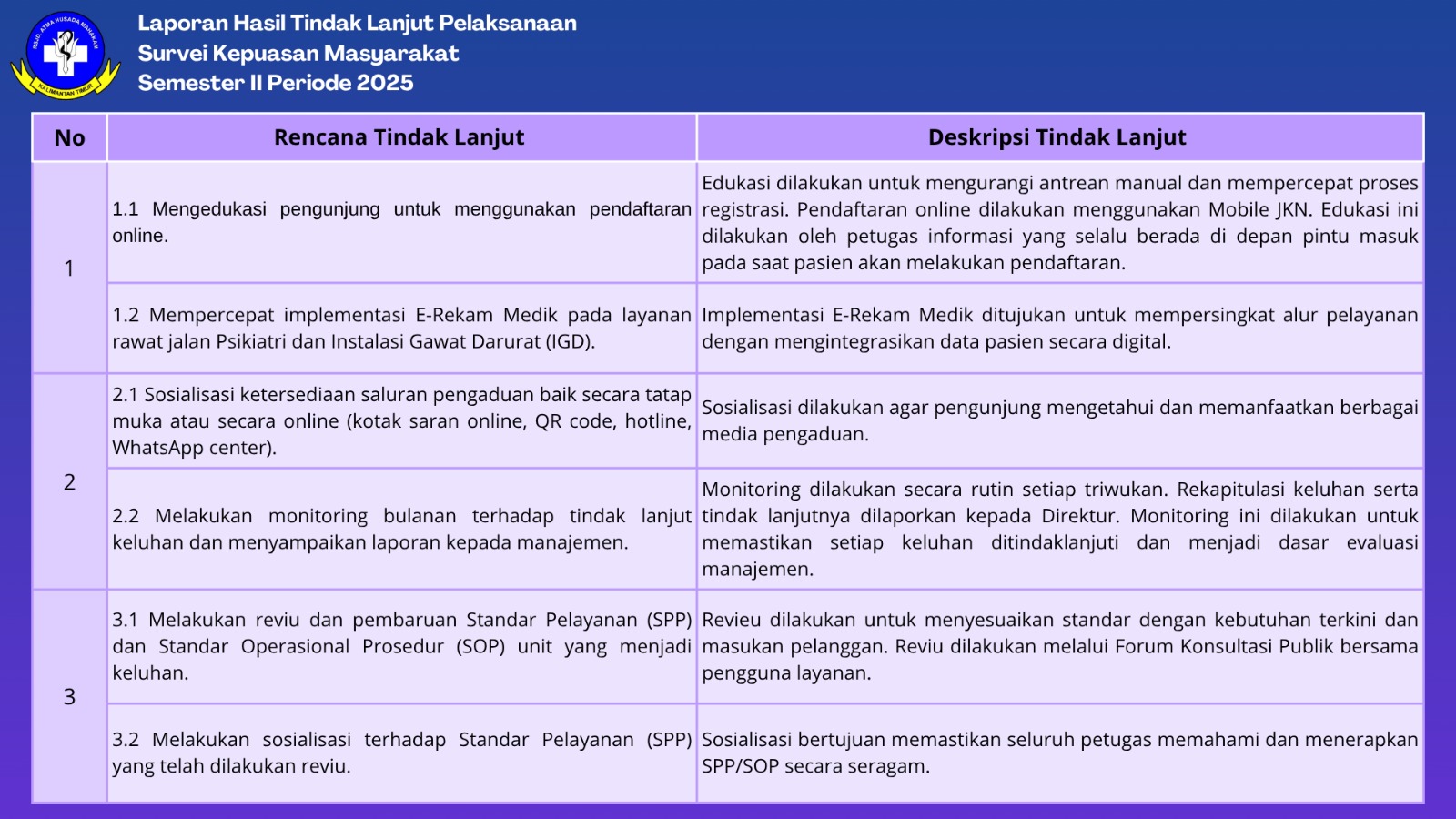
Task: Click item 2.1 Sosialisasi ketersediaan saluran pengaduan
Action: pyautogui.click(x=401, y=421)
